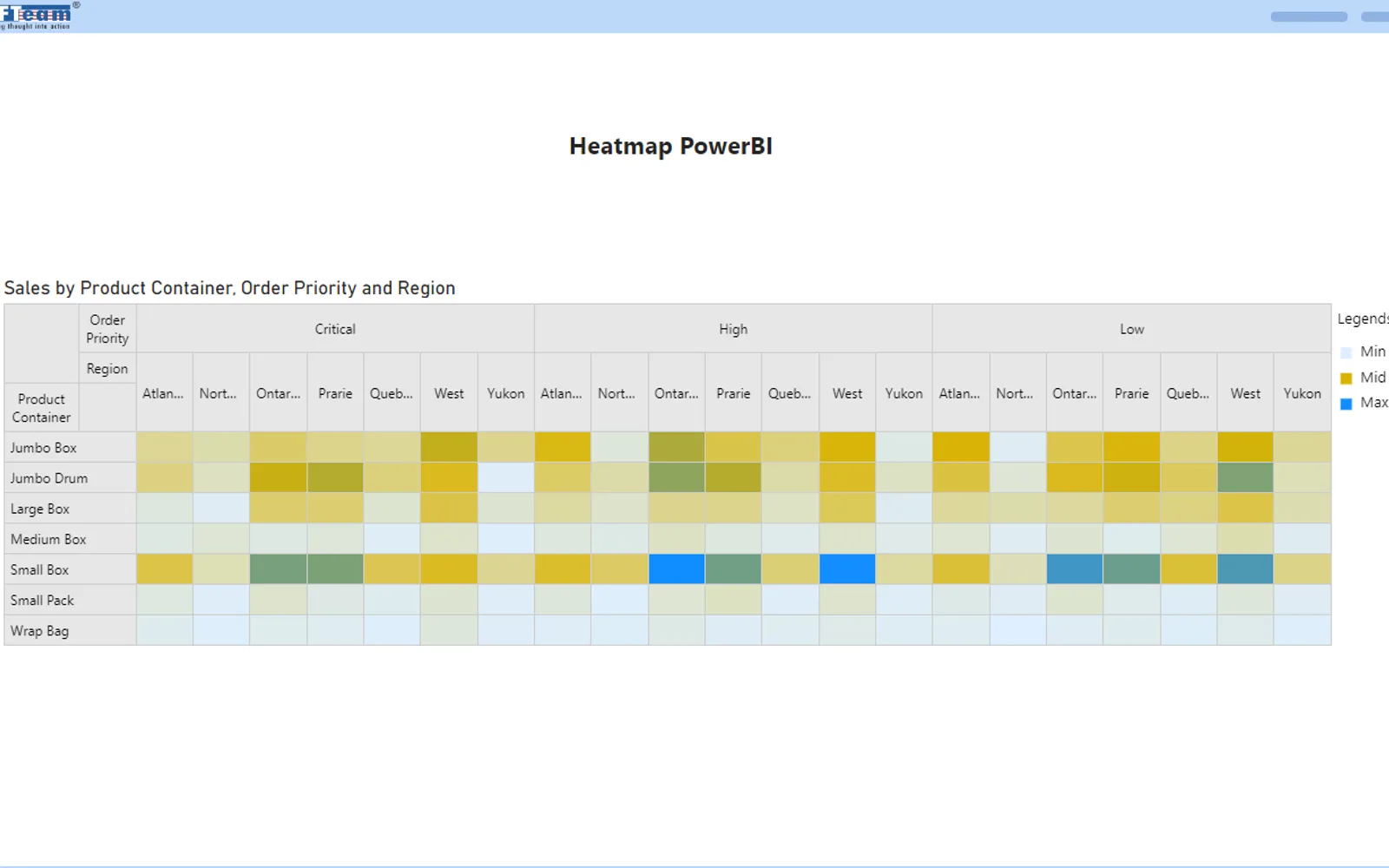Click the Max legend color swatch
This screenshot has height=868, width=1389.
point(1346,404)
